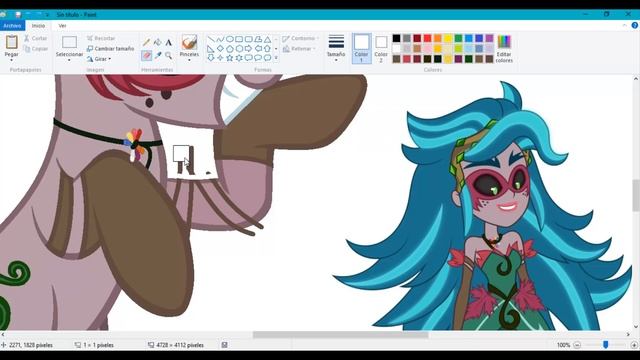
Task: Pick the orange color swatch in top row
Action: (438, 38)
